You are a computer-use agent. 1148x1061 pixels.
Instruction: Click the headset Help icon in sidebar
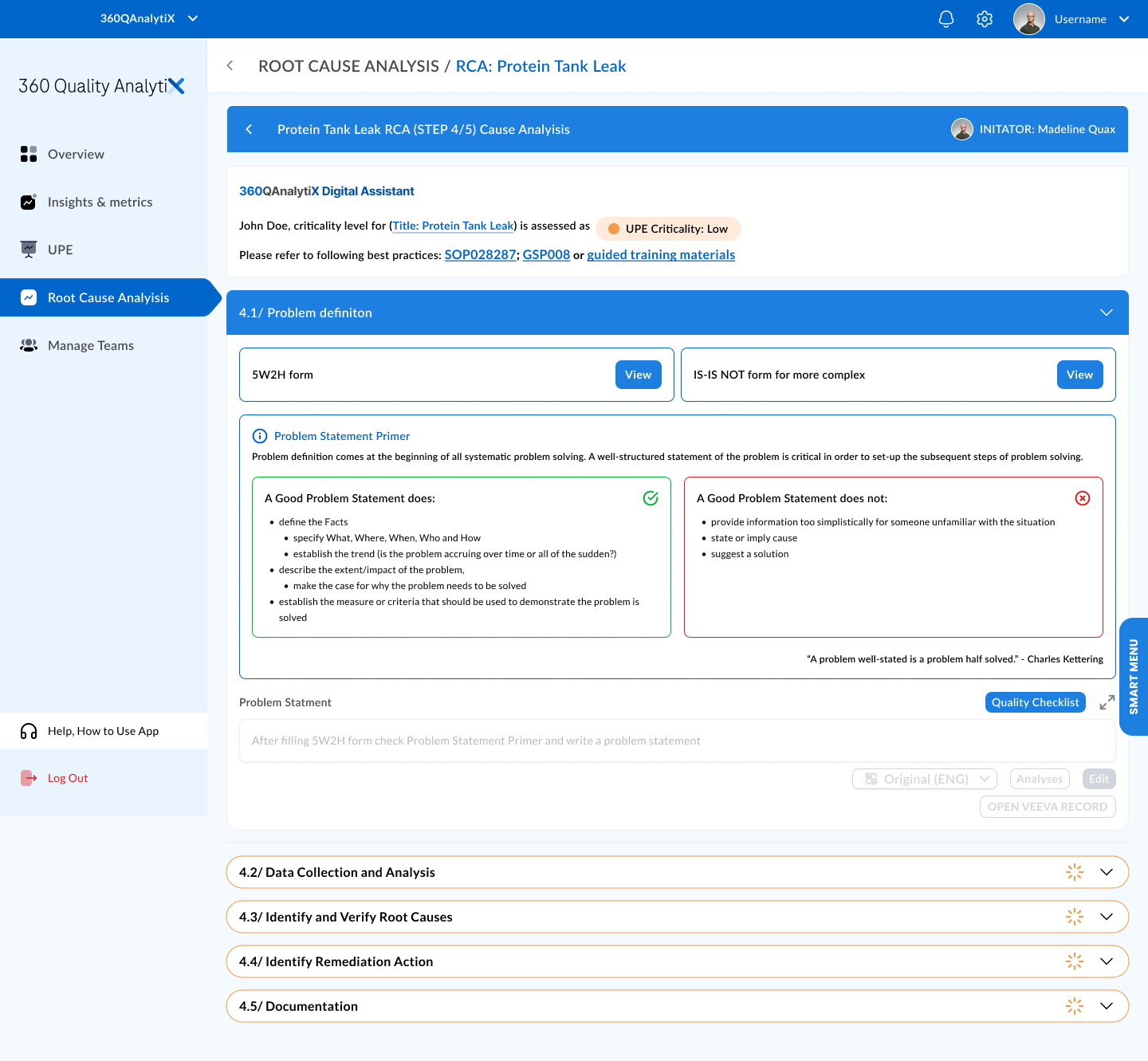pos(29,731)
